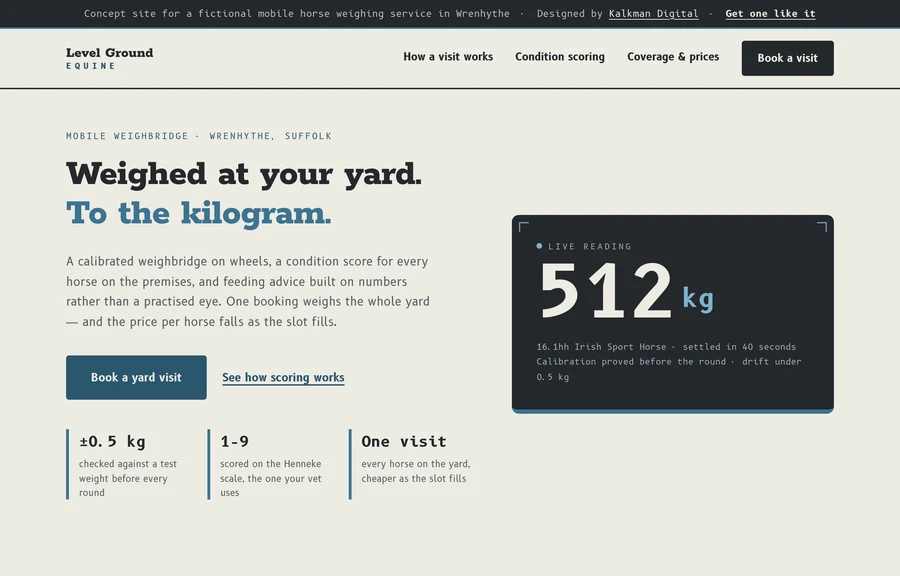This screenshot has width=900, height=576.
Task: Click every horse on the yard text
Action: (416, 471)
